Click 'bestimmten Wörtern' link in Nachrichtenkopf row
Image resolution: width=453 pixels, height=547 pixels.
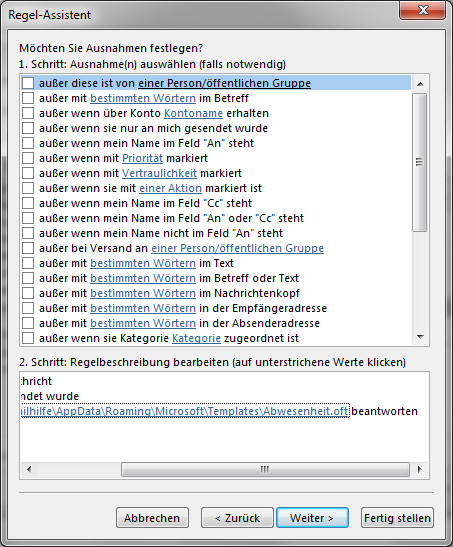click(x=143, y=293)
